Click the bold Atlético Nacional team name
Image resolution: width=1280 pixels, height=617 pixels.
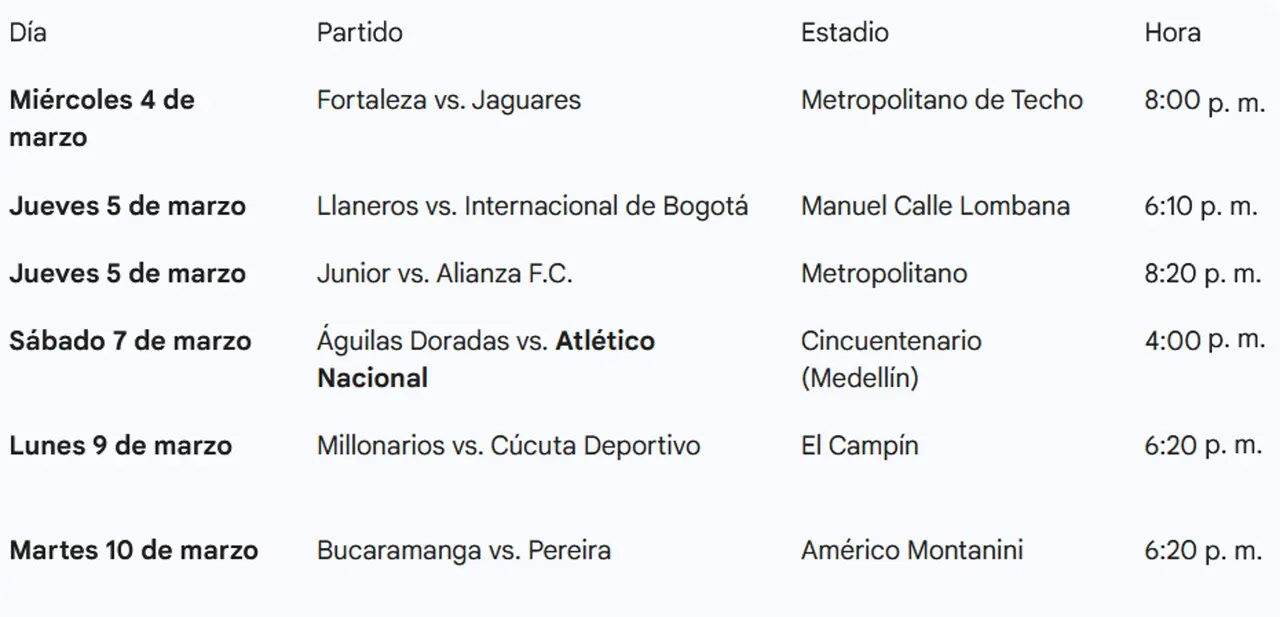(604, 342)
